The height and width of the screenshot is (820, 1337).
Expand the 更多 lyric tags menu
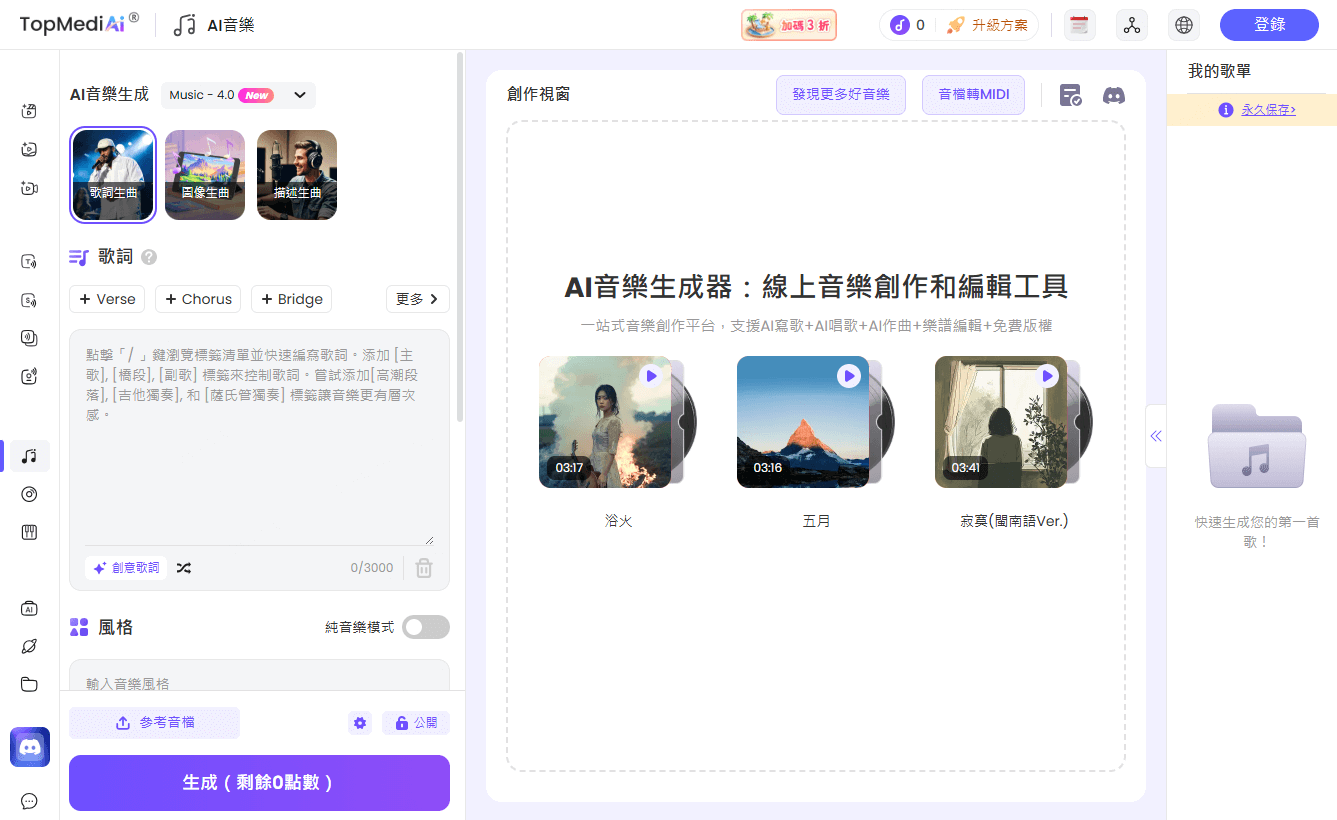tap(418, 299)
